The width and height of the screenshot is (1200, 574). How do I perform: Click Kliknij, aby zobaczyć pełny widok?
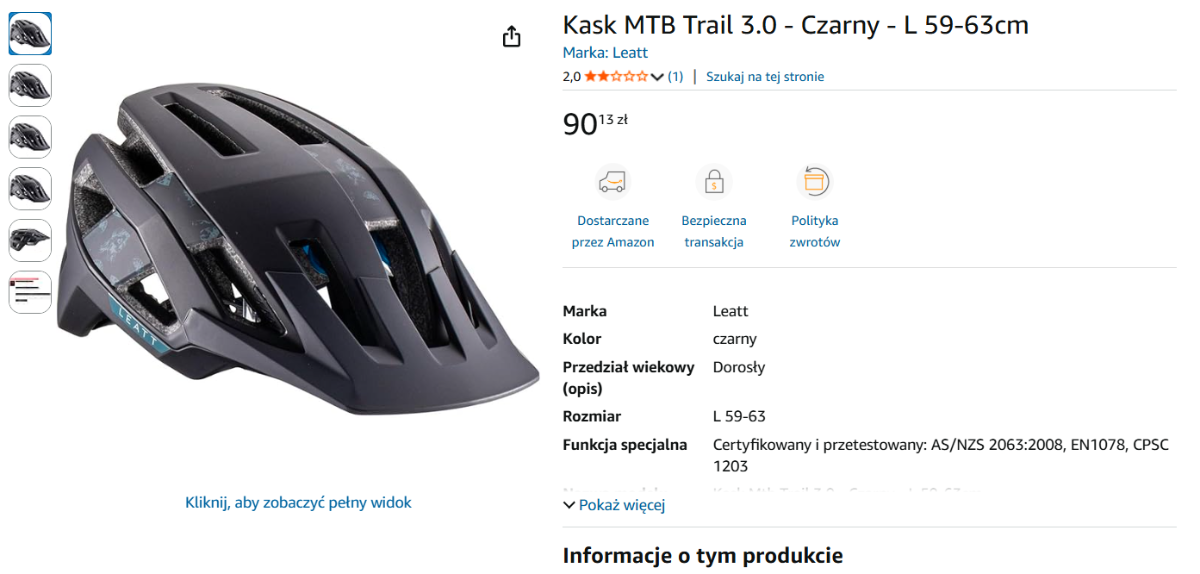pos(298,502)
